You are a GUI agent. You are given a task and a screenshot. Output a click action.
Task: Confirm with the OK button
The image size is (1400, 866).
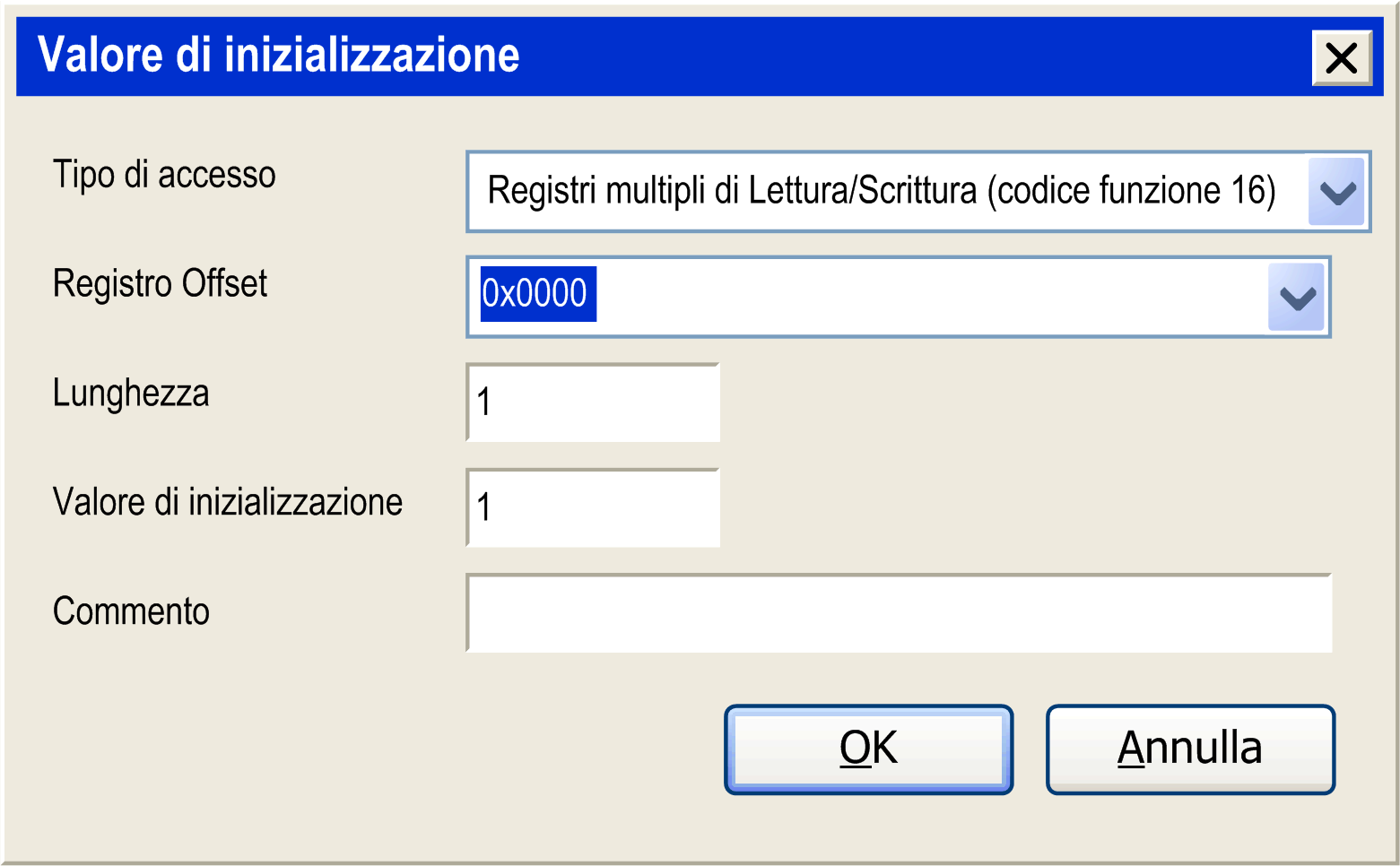click(x=869, y=749)
